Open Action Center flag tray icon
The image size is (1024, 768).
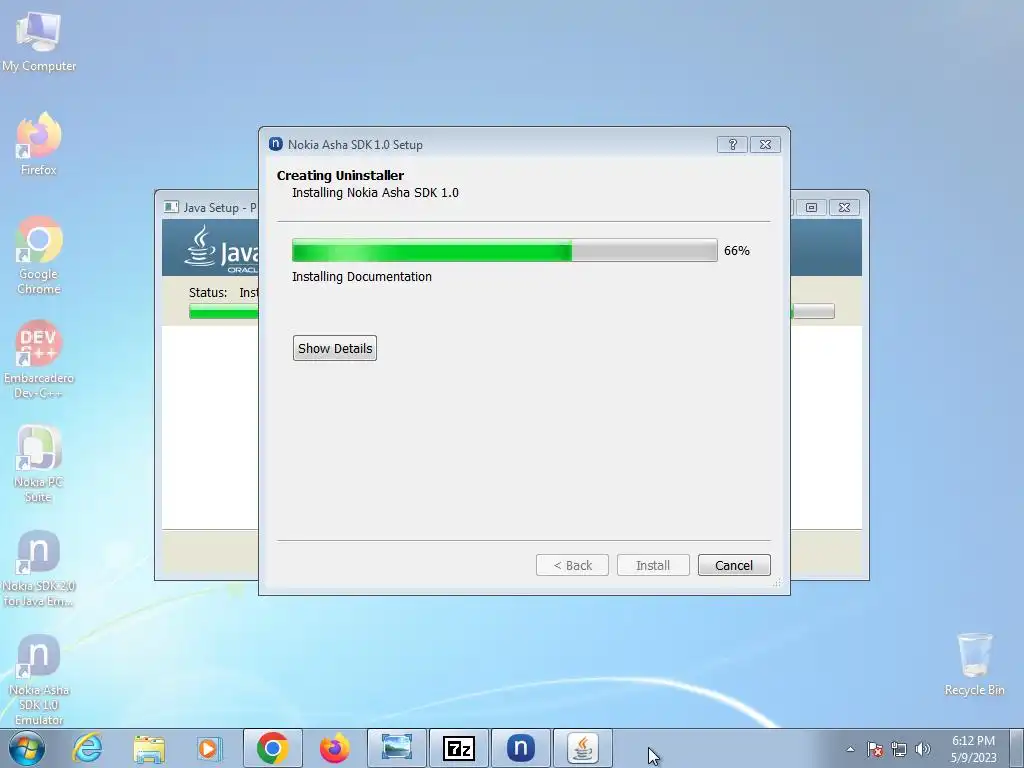875,749
